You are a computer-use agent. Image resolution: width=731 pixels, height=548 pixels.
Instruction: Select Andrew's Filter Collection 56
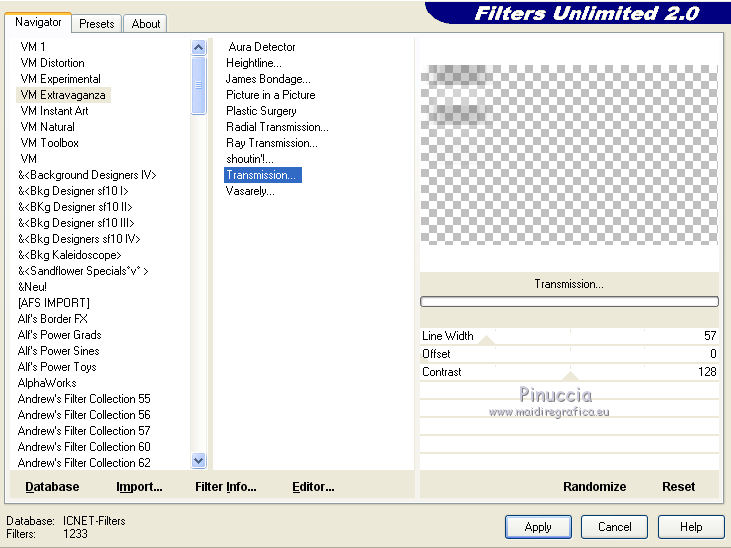tap(84, 414)
